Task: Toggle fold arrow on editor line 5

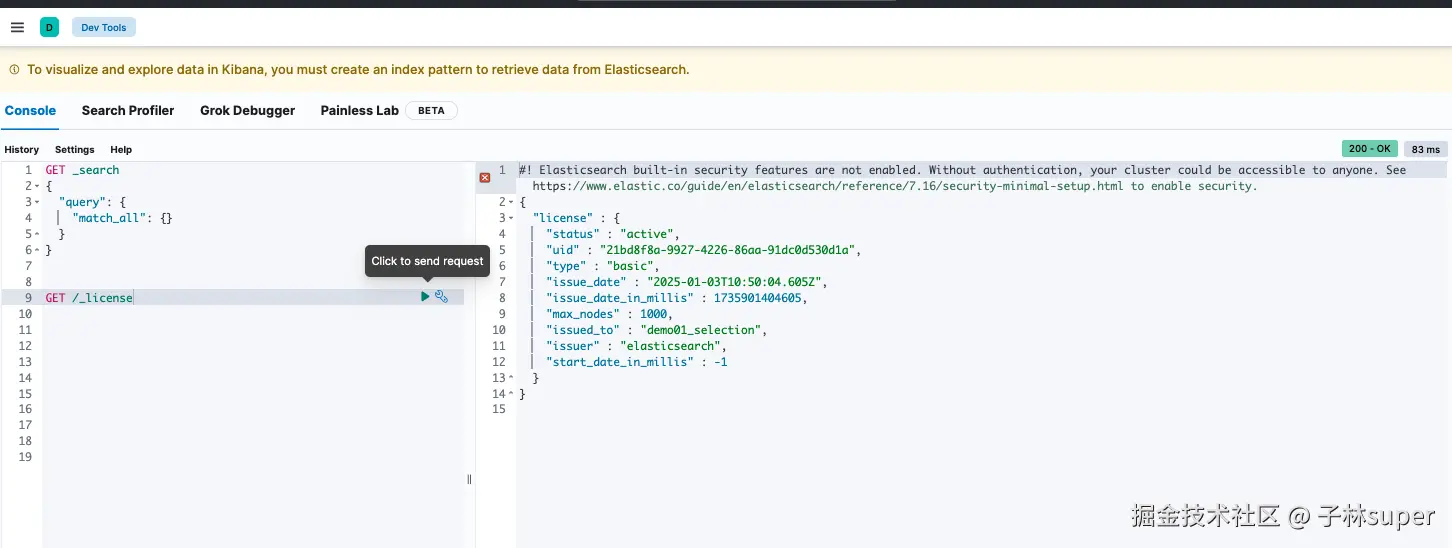Action: pos(37,234)
